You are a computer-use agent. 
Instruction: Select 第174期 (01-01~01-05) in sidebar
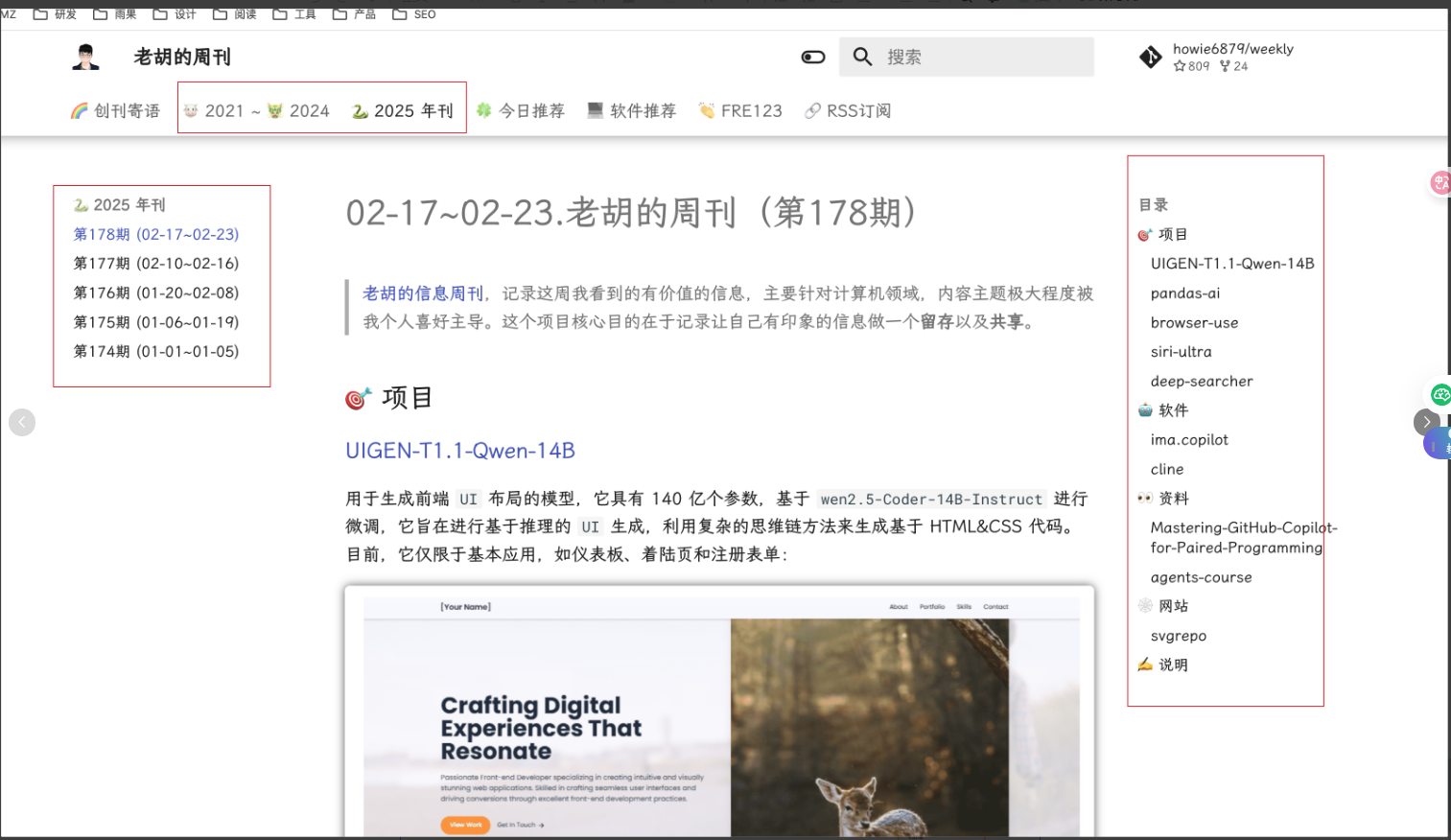click(x=156, y=351)
